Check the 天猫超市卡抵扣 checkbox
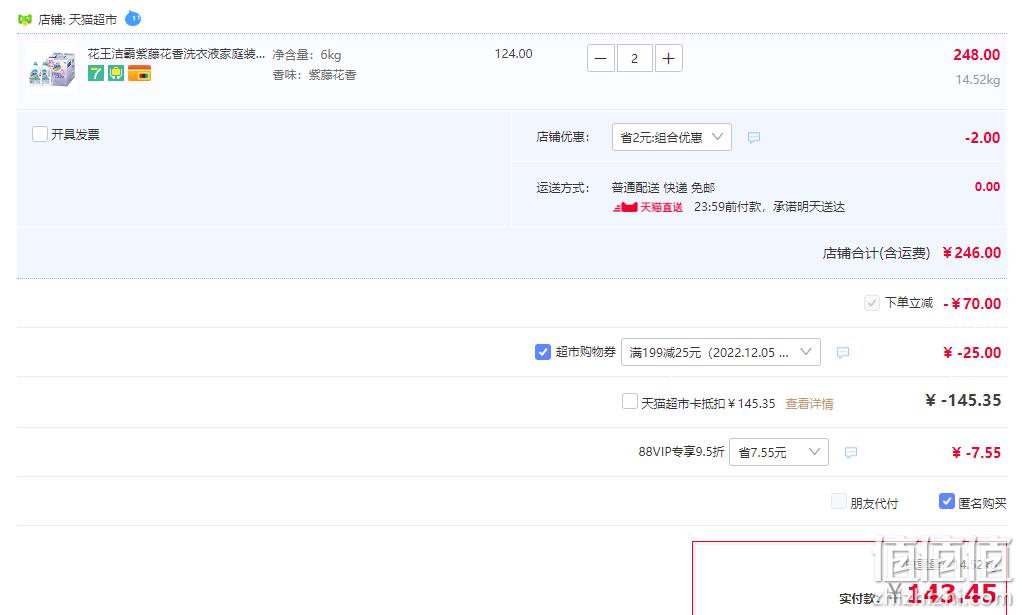 pos(630,401)
